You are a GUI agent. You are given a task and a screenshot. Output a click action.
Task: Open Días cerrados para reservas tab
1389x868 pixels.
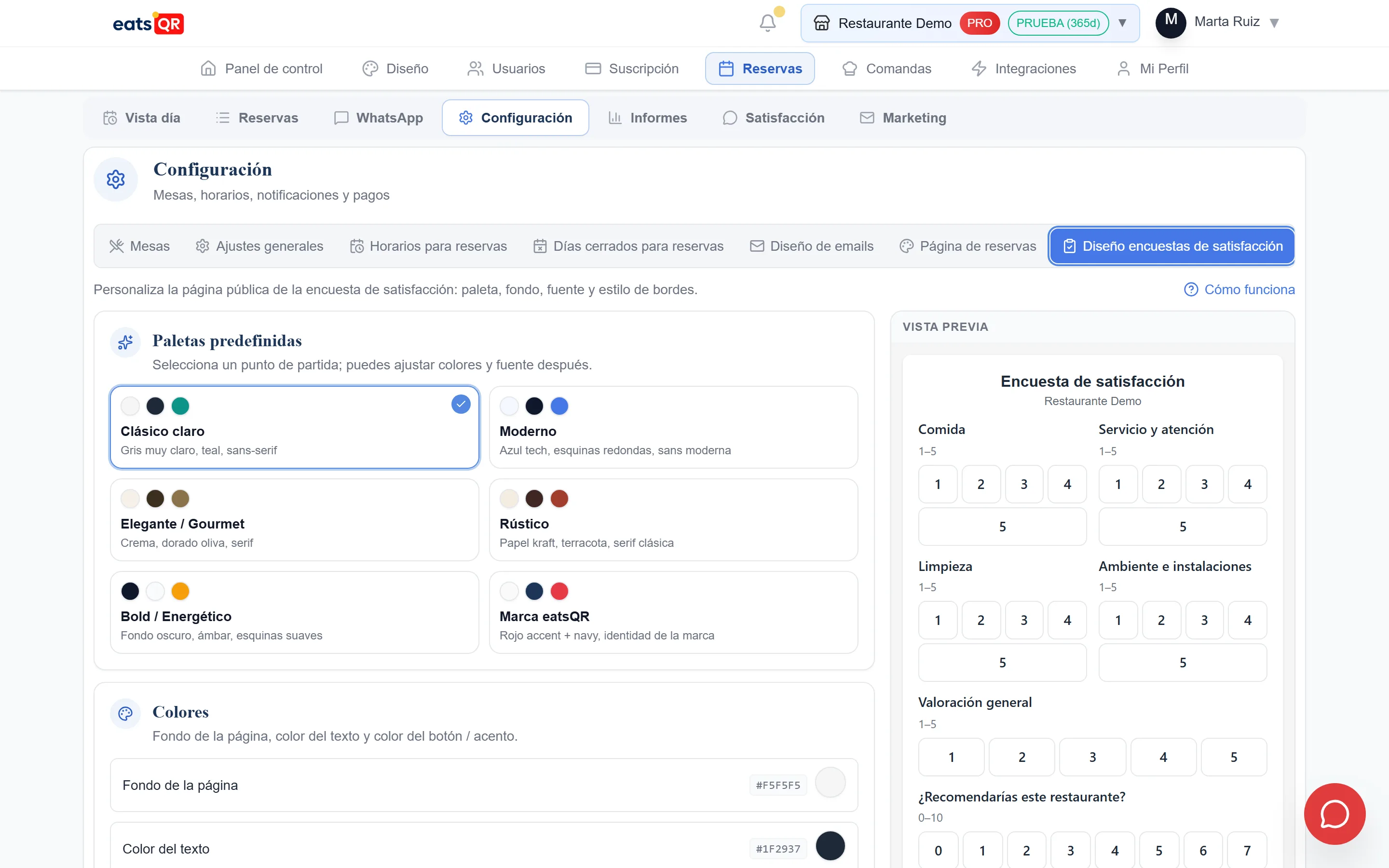click(628, 246)
